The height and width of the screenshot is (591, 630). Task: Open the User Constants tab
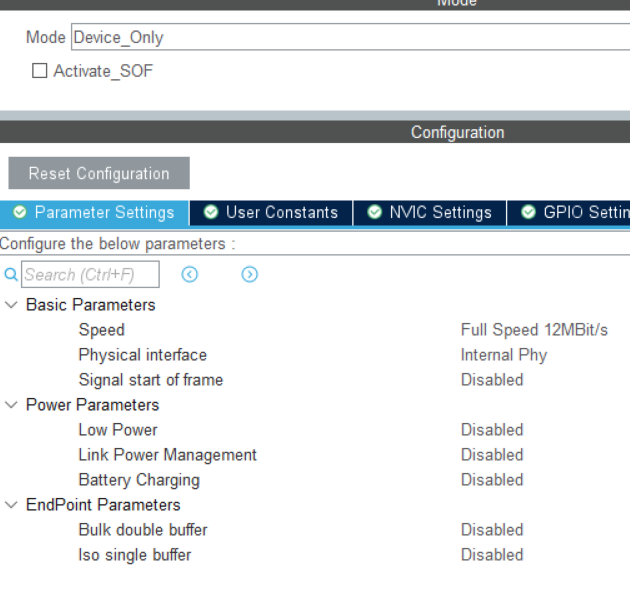point(271,213)
